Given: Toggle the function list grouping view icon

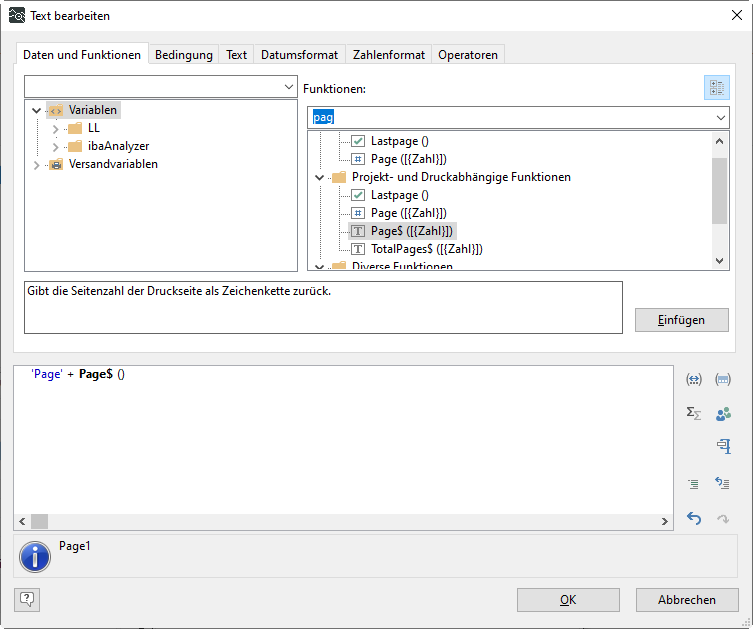Looking at the screenshot, I should pyautogui.click(x=717, y=87).
